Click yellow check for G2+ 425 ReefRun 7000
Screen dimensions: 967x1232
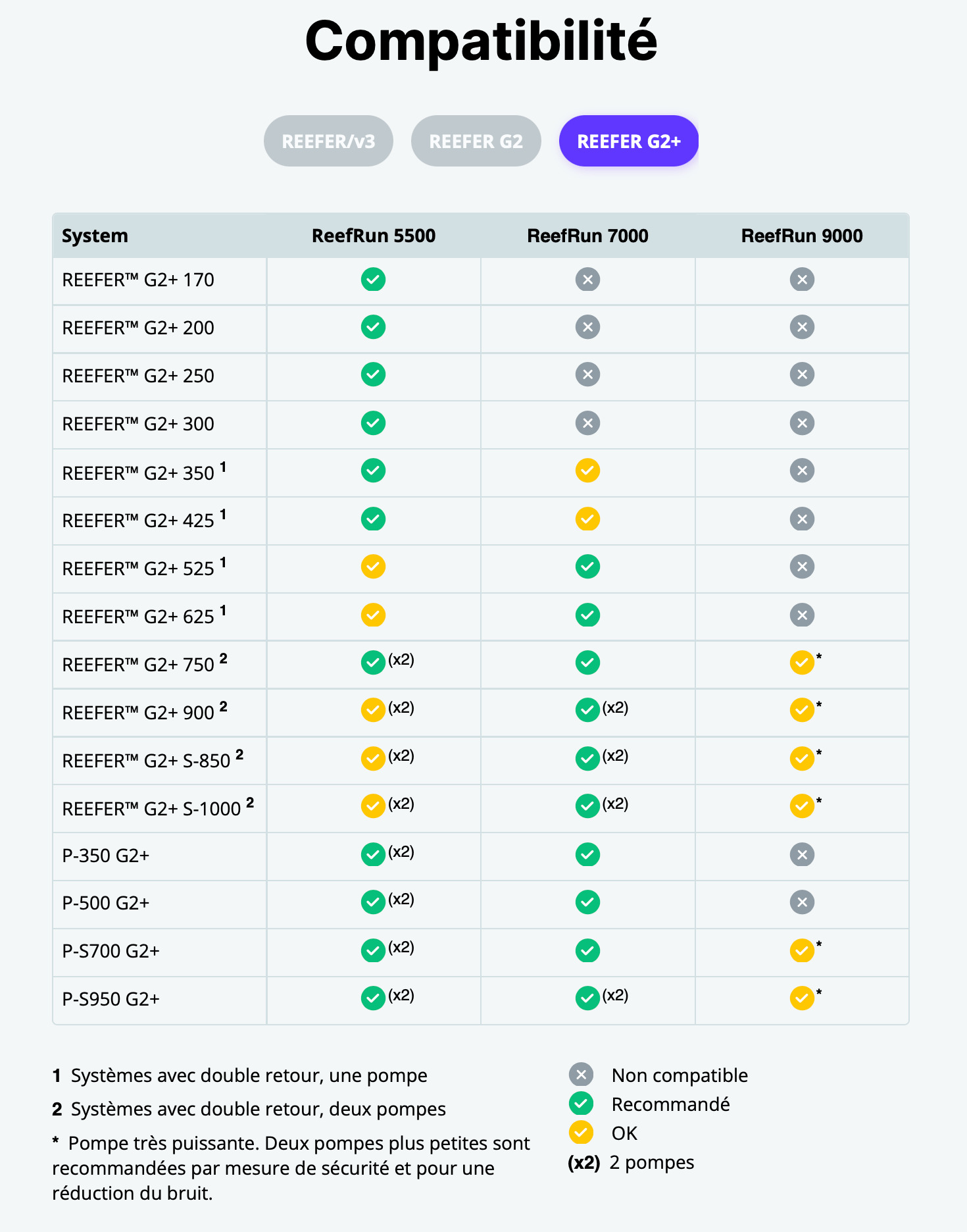(x=587, y=519)
